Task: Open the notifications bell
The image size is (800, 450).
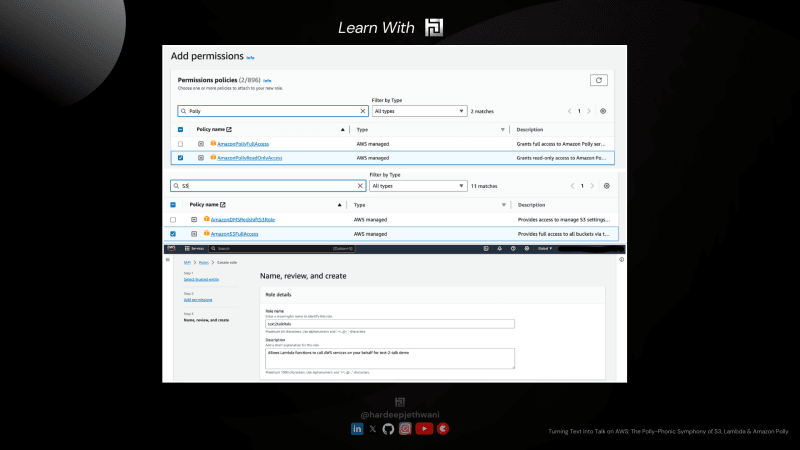Action: point(499,248)
